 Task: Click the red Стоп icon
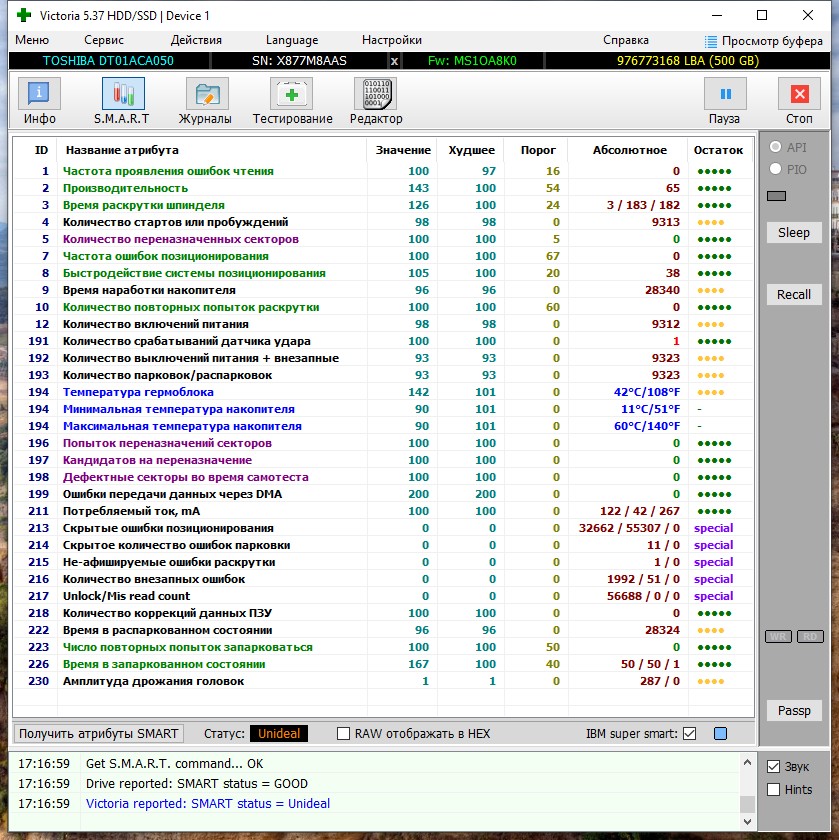[x=799, y=94]
